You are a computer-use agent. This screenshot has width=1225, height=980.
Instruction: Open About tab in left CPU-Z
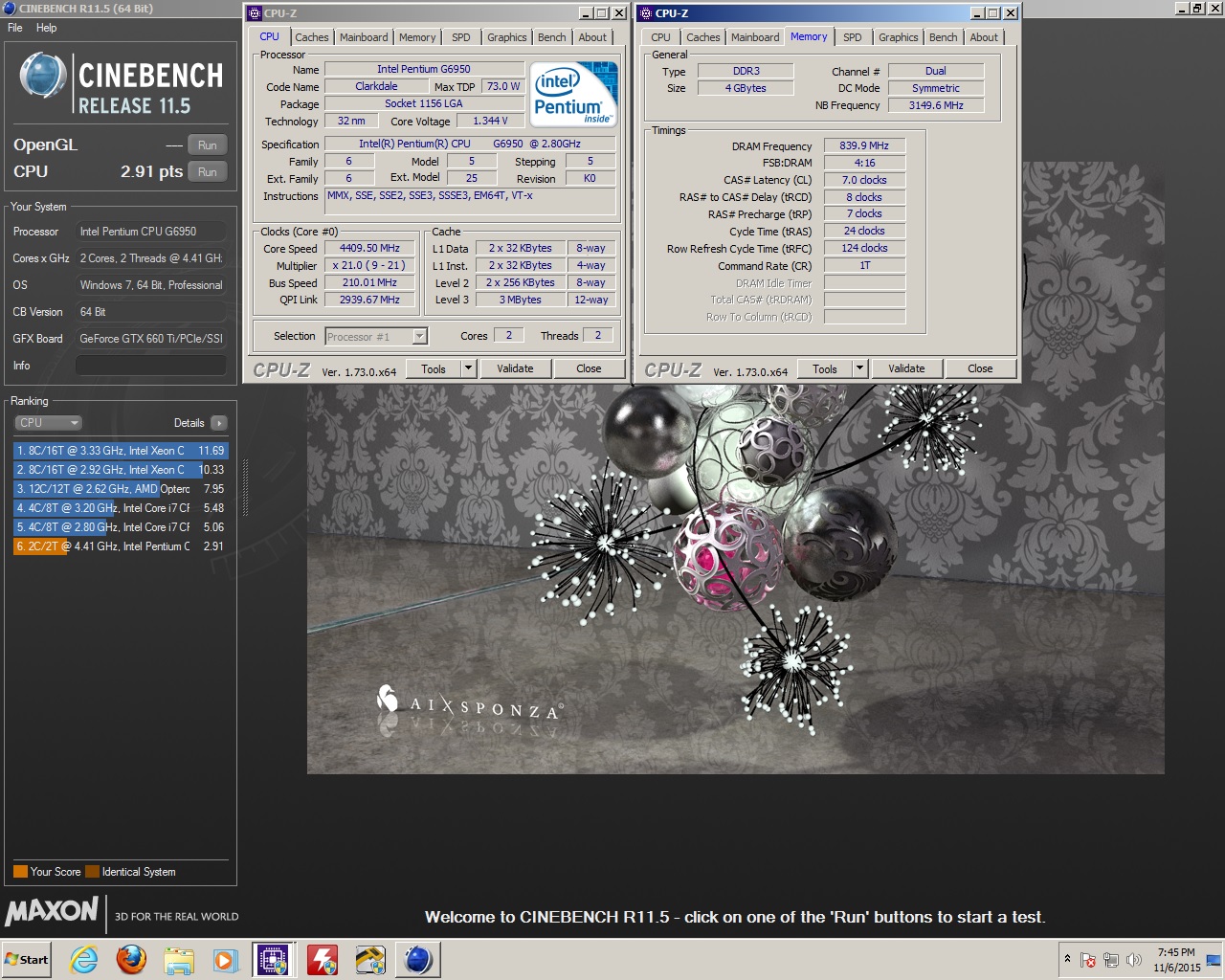[x=592, y=37]
